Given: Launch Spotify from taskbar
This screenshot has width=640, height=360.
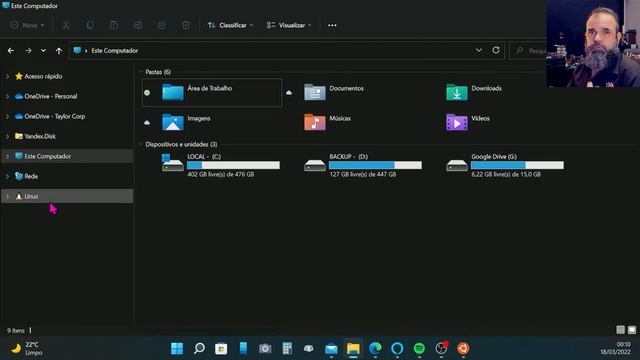Looking at the screenshot, I should [419, 349].
